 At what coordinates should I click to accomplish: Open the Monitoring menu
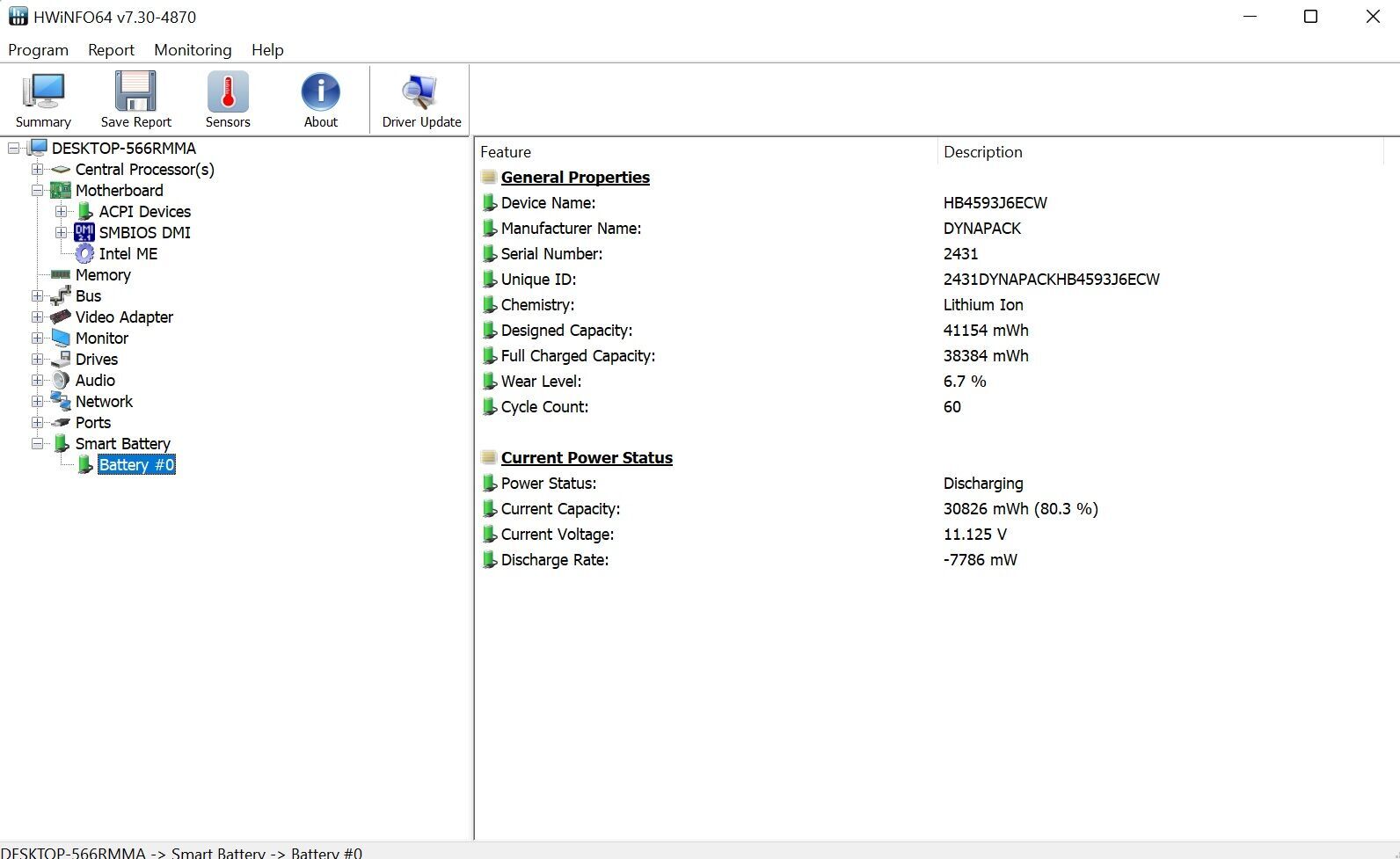click(193, 50)
